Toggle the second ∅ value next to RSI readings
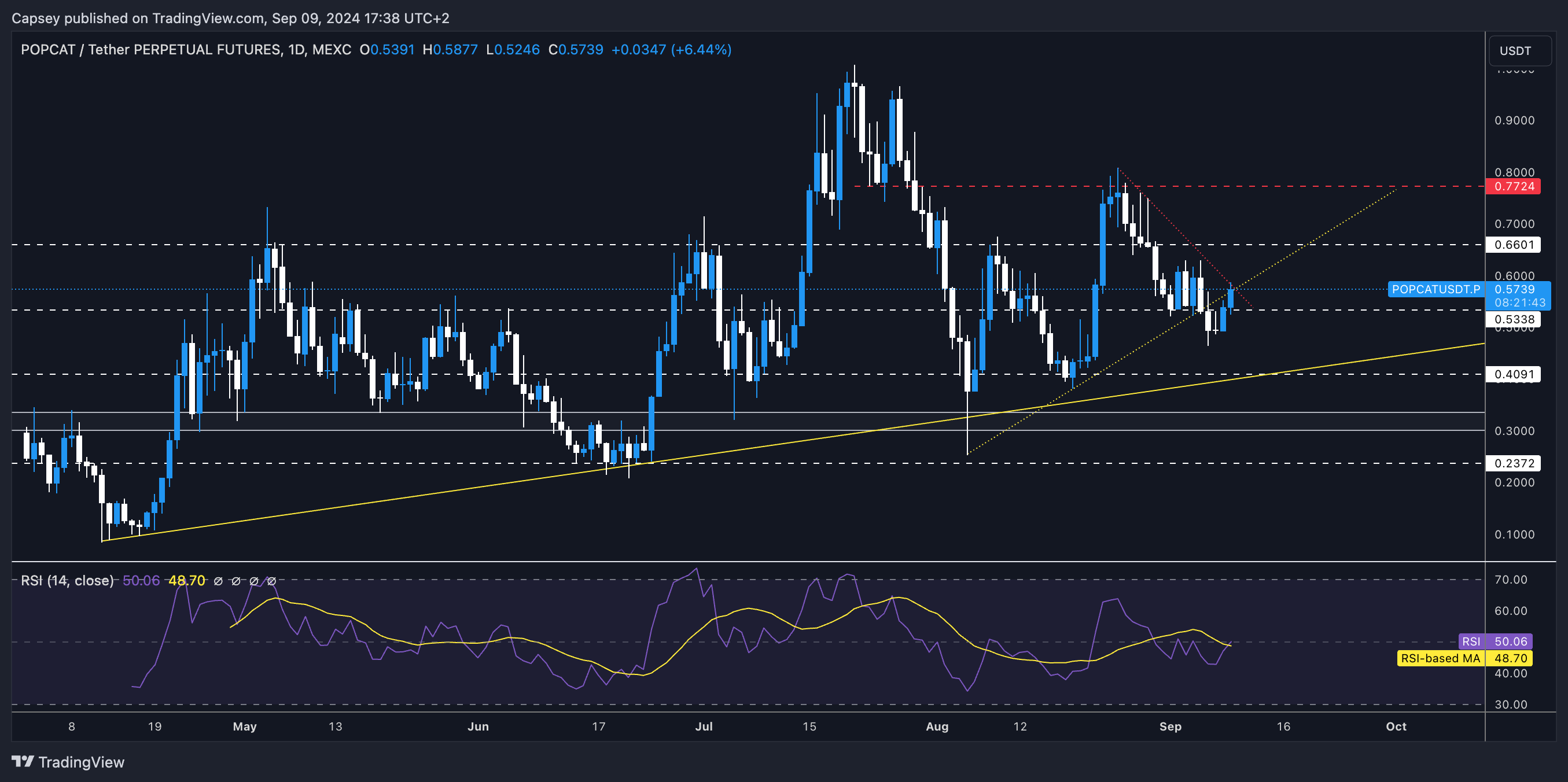Screen dimensions: 1568x782 point(236,581)
